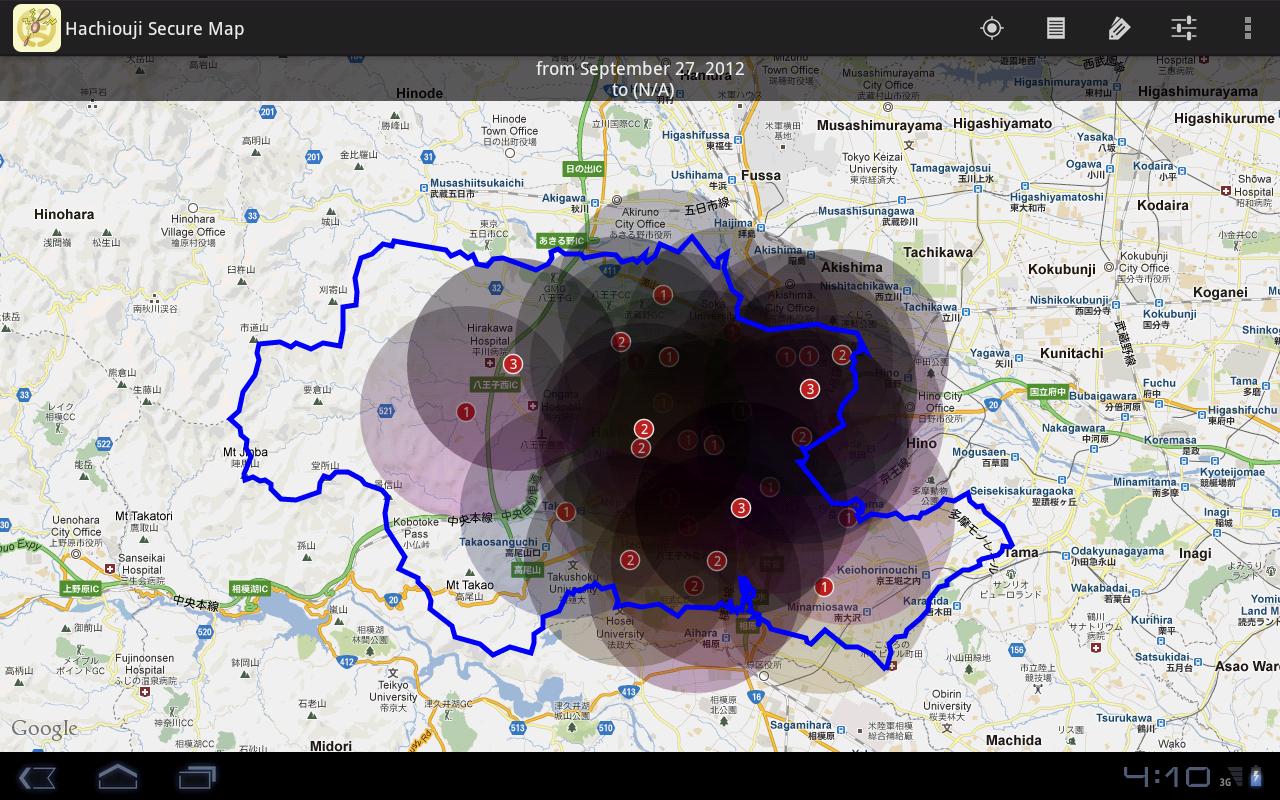Tap the 'Higashikurume' map label
Screen dimensions: 1280x800
1224,118
